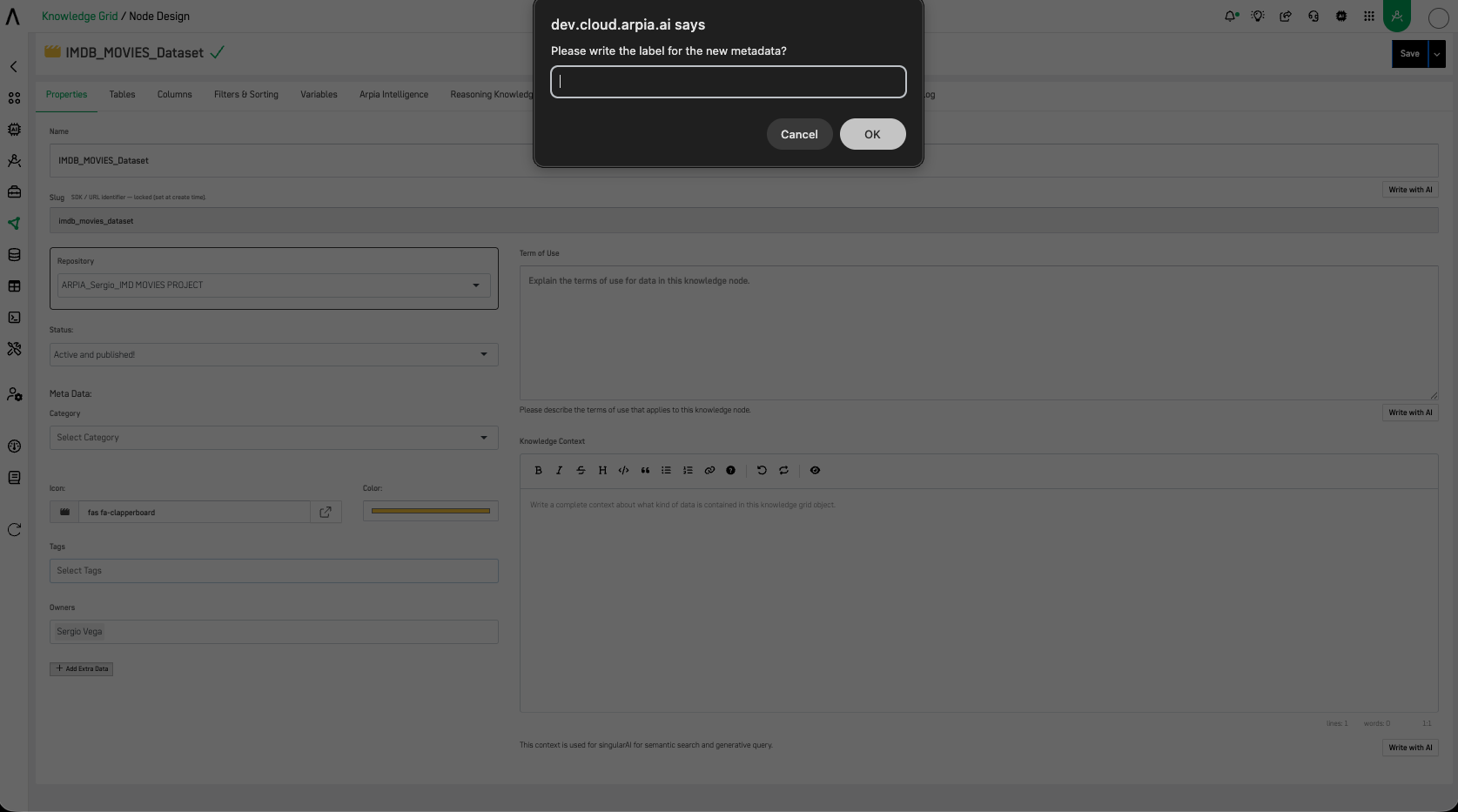Click Write with AI below Term of Use
The height and width of the screenshot is (812, 1458).
coord(1410,413)
